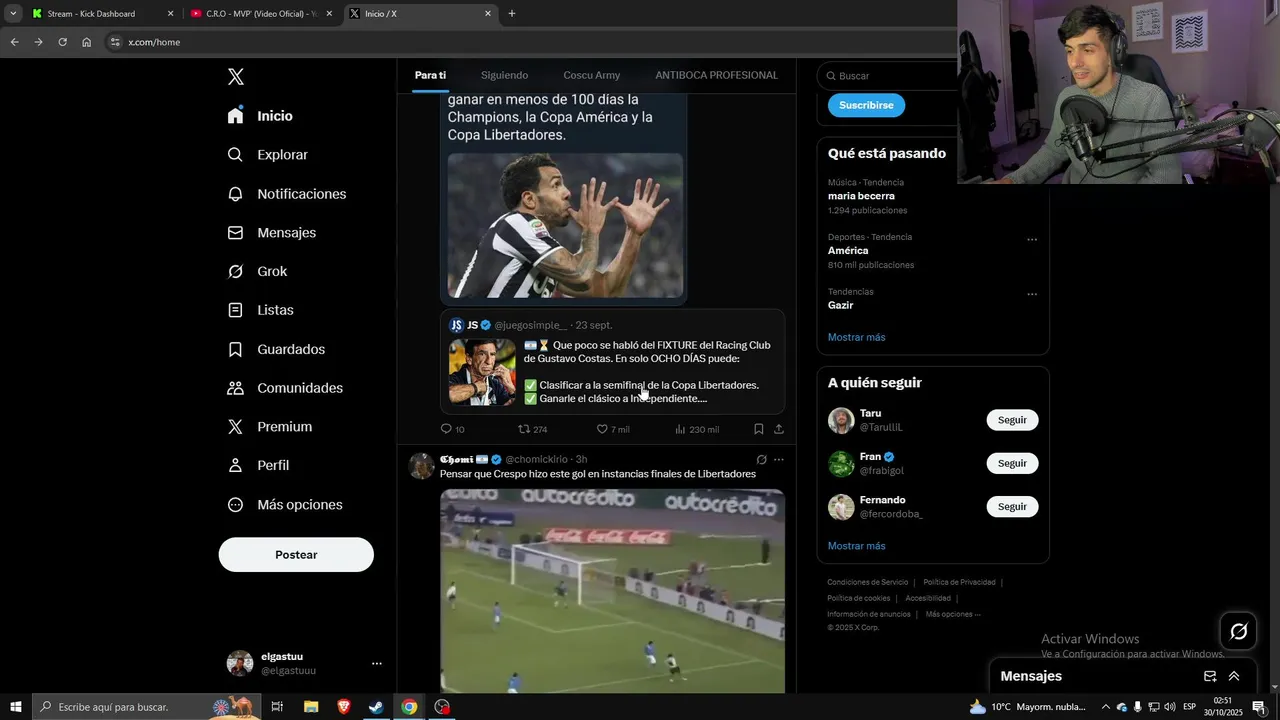The height and width of the screenshot is (720, 1280).
Task: Click the X logo in the sidebar
Action: click(236, 77)
